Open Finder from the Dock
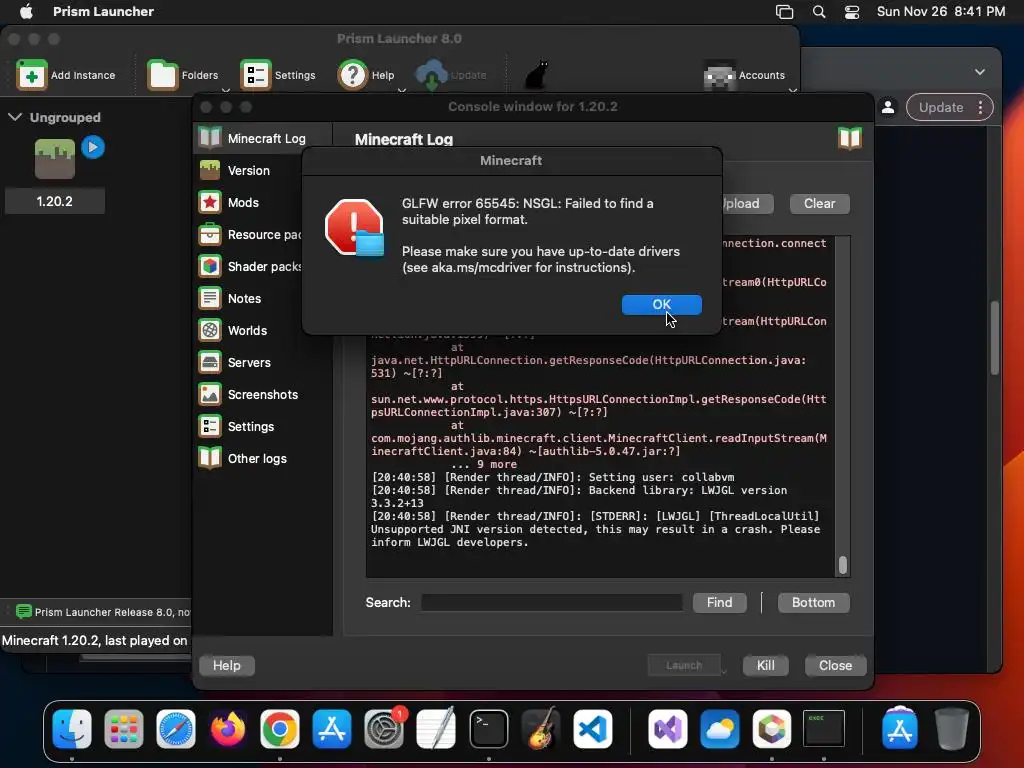This screenshot has width=1024, height=768. click(x=72, y=729)
